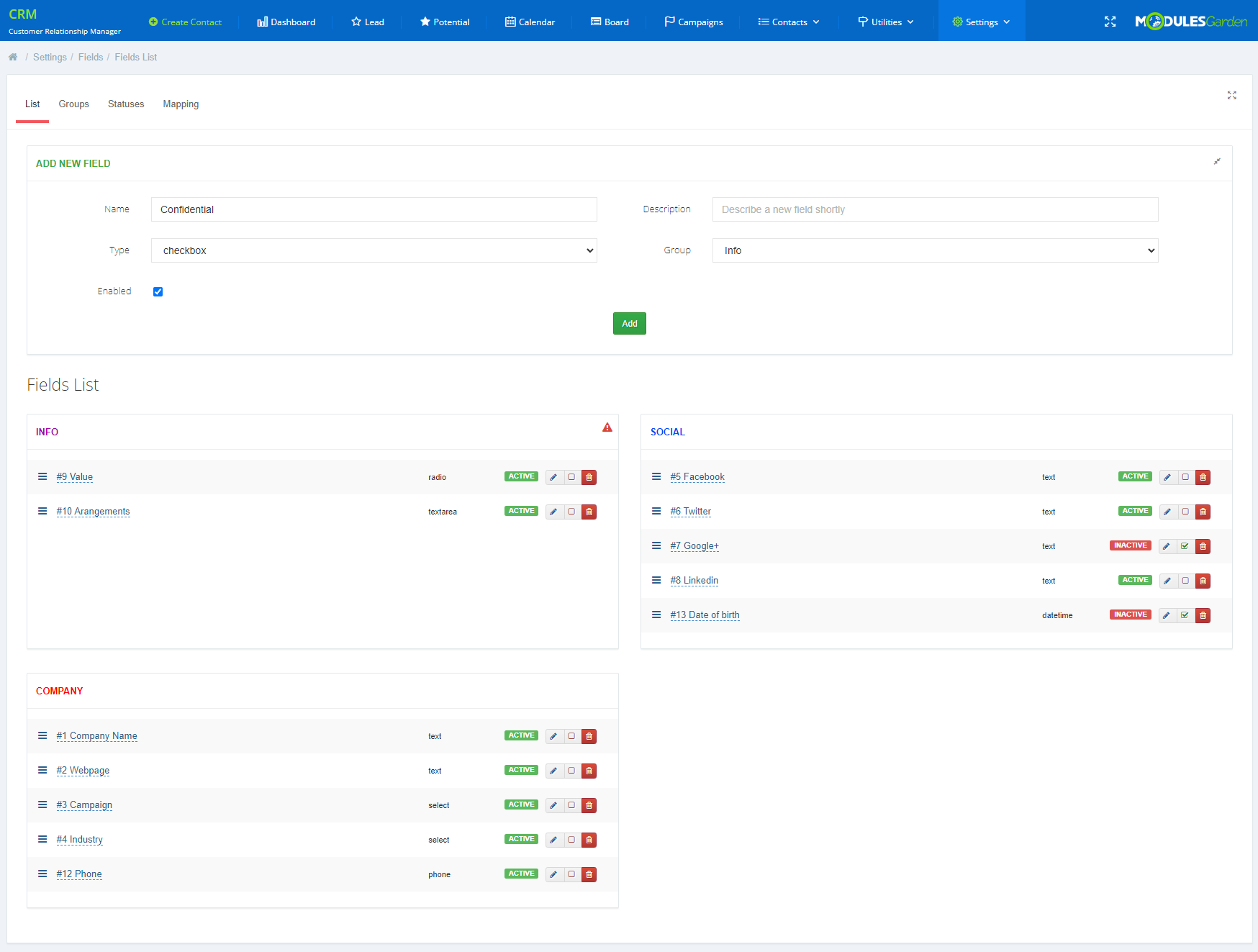
Task: Open the Calendar menu item
Action: pos(530,22)
